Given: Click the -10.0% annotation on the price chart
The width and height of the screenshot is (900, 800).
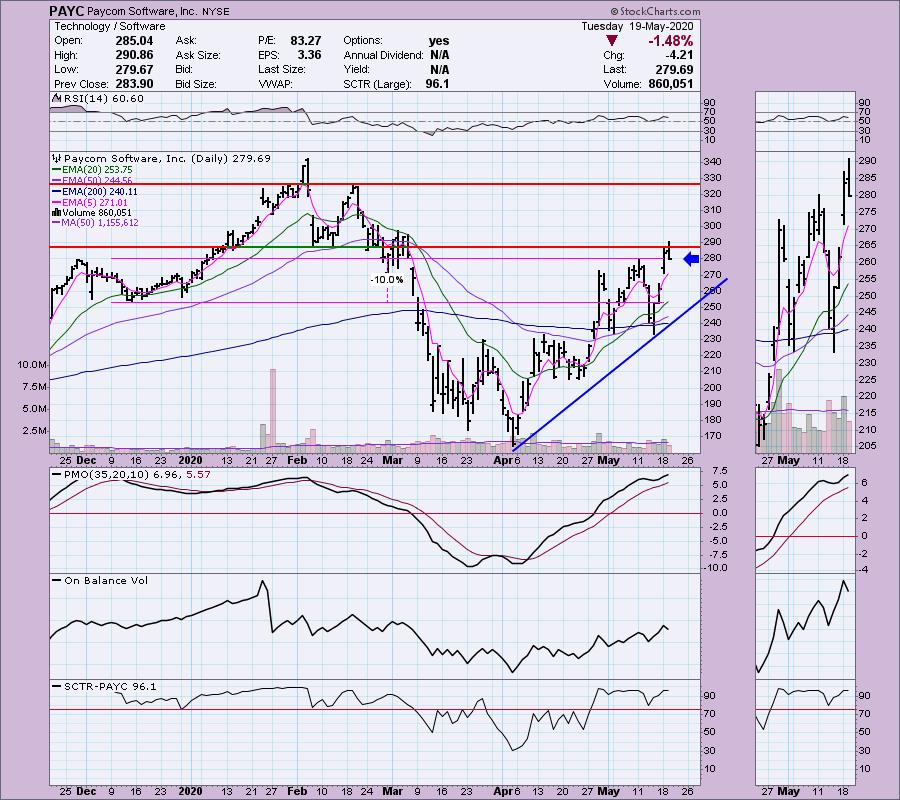Looking at the screenshot, I should (387, 280).
